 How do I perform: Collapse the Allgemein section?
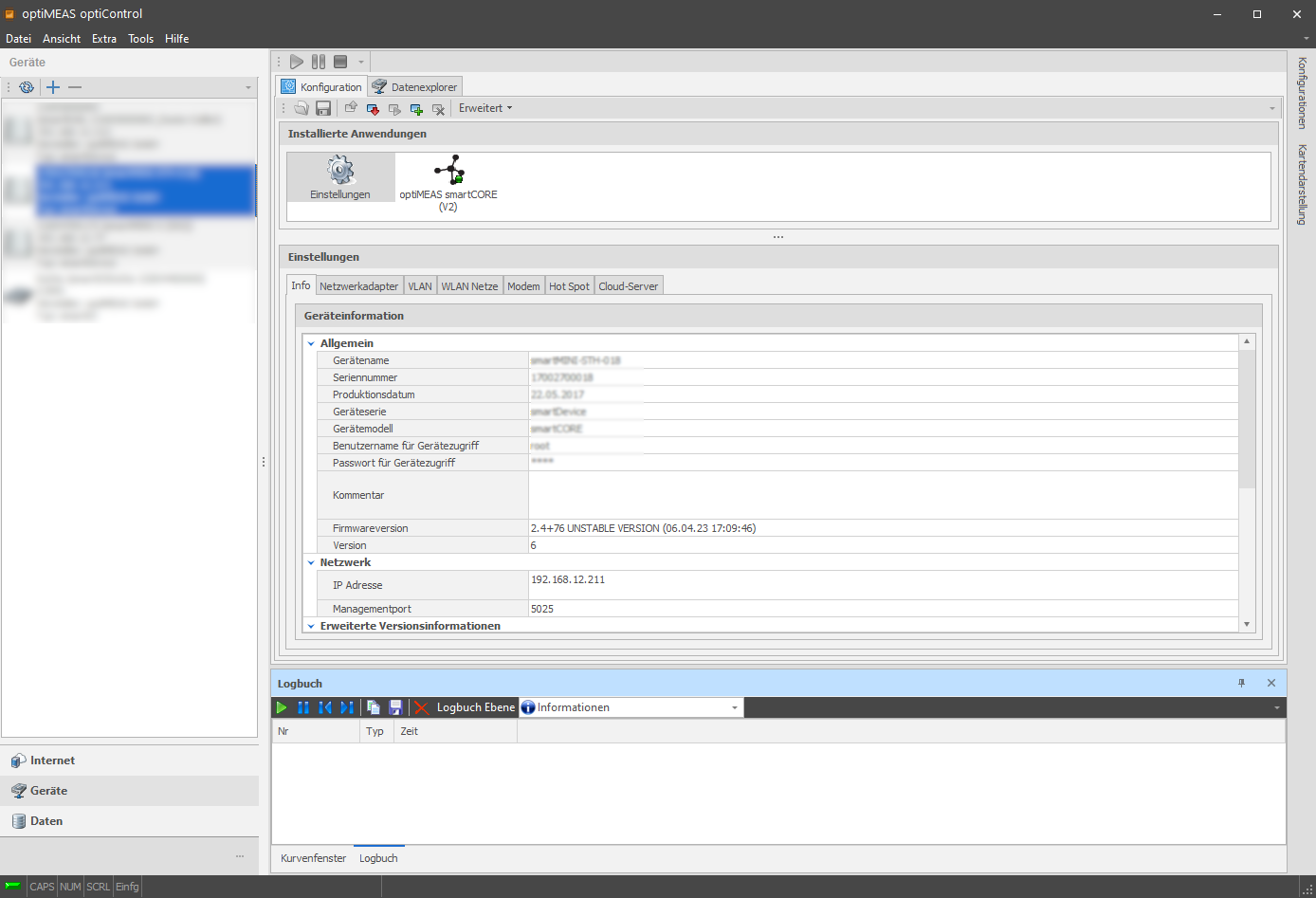tap(311, 343)
